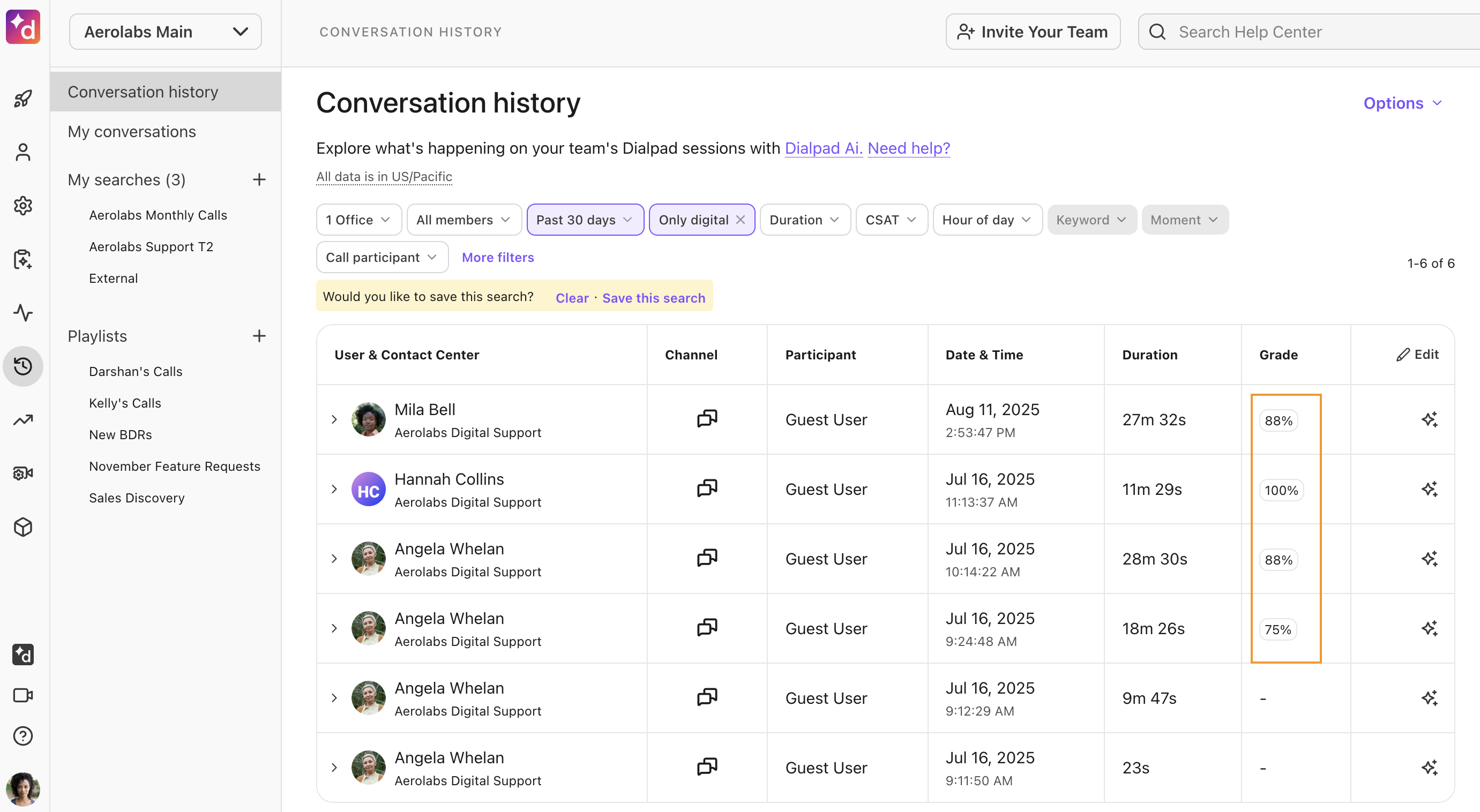
Task: Expand Angela Whelan 9:11:50 AM row
Action: click(x=334, y=768)
